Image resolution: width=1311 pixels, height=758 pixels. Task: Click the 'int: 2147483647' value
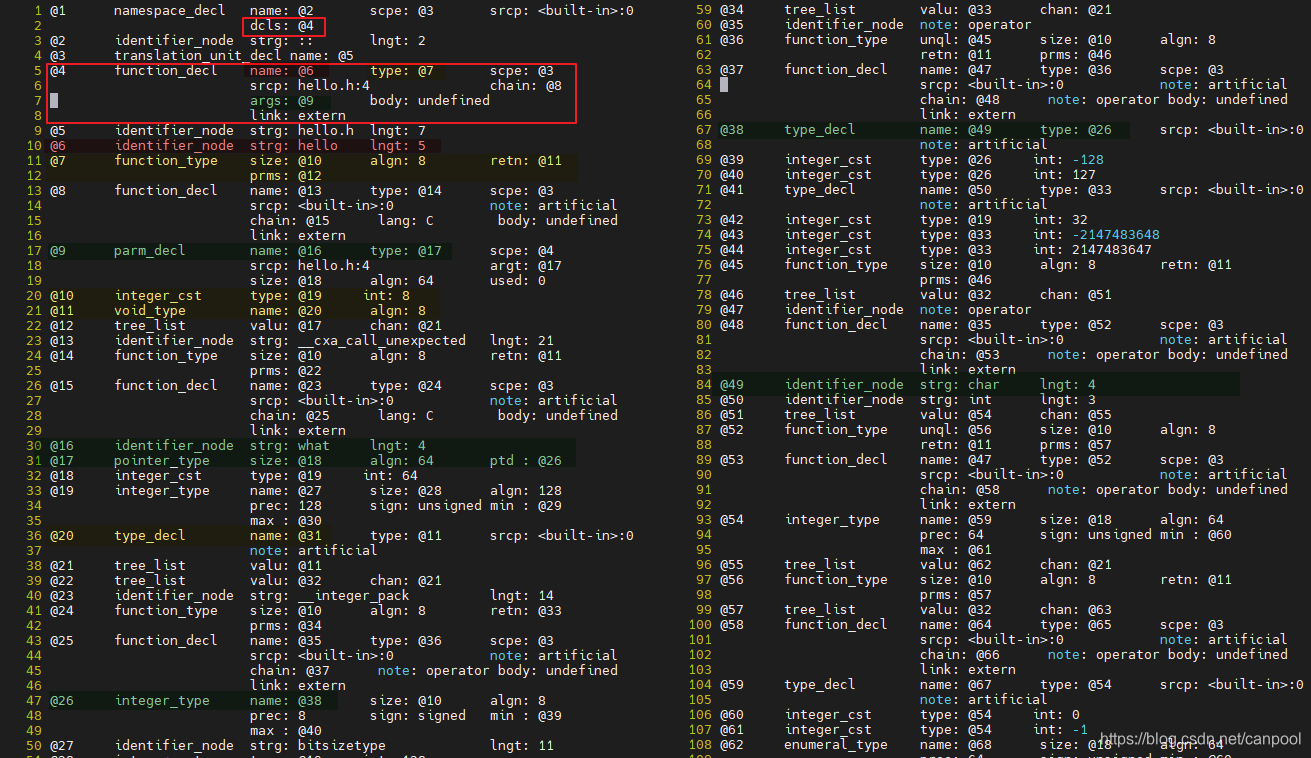(x=1094, y=249)
